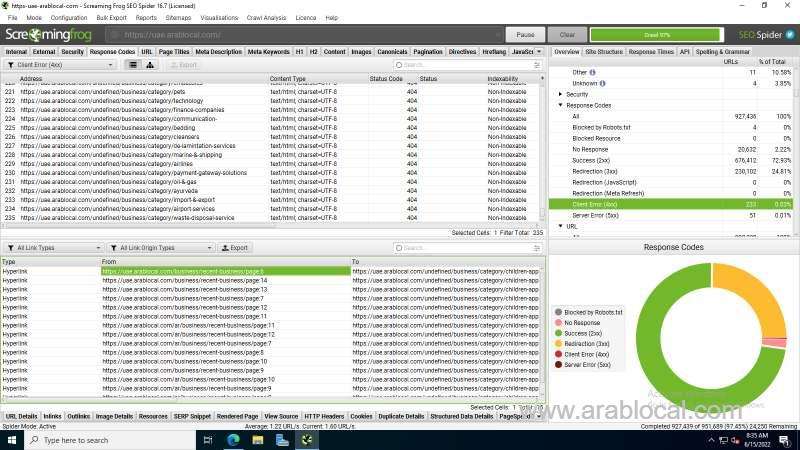Click the Windows taskbar search box
Screen dimensions: 800x450
110,440
